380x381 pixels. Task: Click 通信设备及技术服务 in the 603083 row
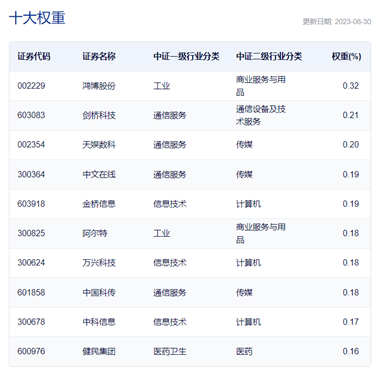click(x=261, y=115)
